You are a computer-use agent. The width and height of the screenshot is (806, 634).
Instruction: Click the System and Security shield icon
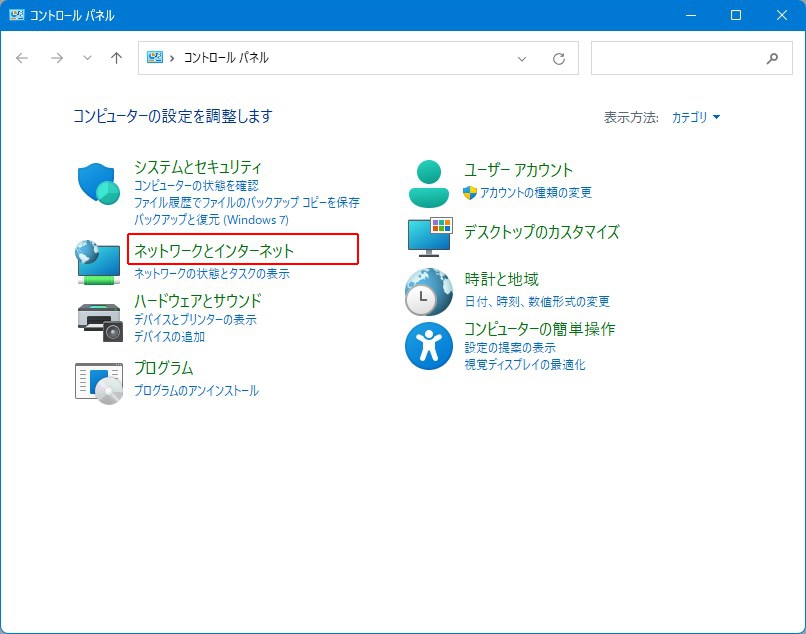click(98, 184)
